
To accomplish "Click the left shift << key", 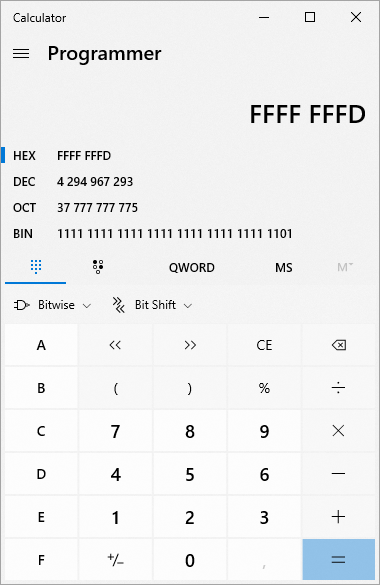I will coord(115,345).
